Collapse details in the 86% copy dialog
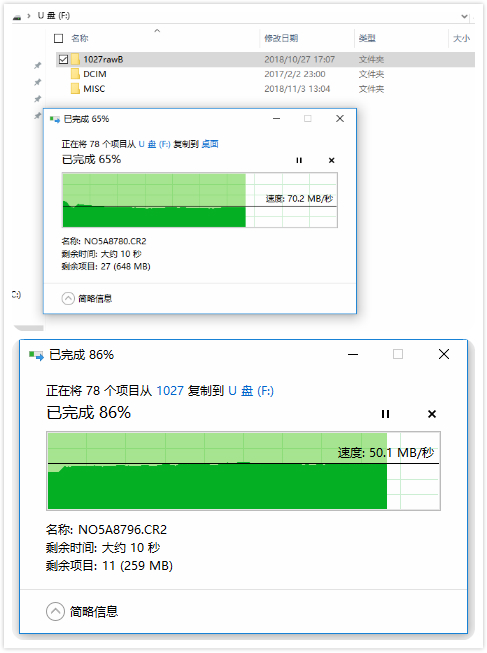 pos(55,612)
